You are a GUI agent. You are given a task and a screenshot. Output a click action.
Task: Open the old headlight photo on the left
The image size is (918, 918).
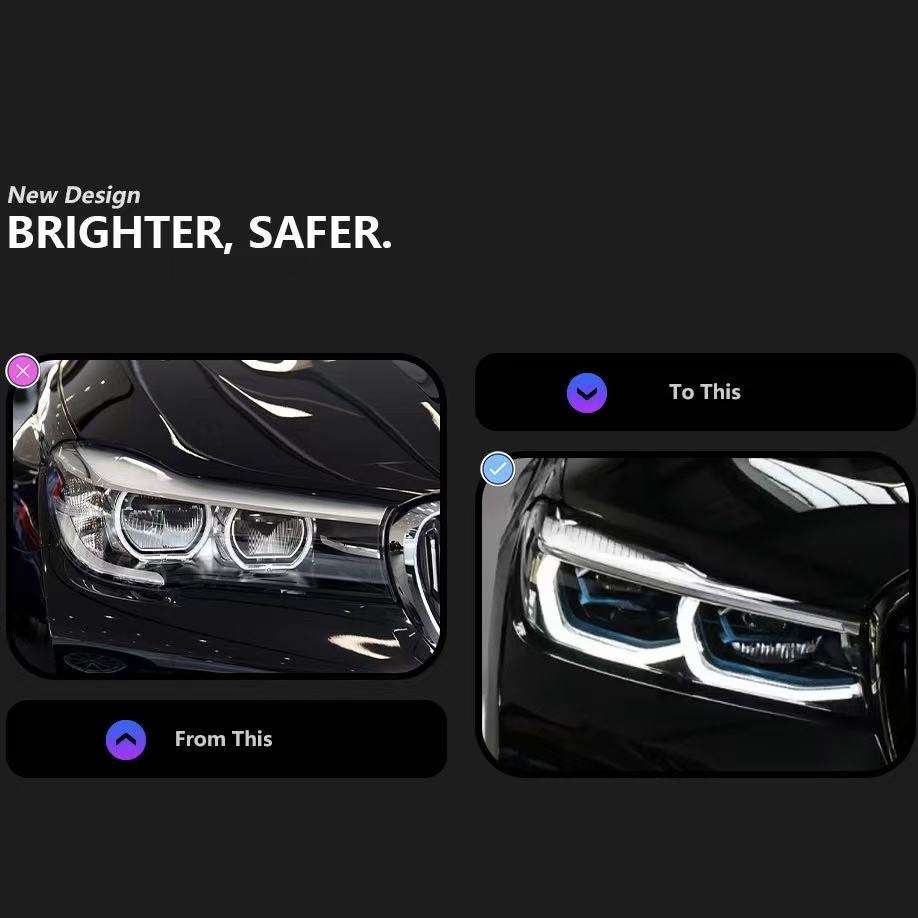click(x=226, y=515)
